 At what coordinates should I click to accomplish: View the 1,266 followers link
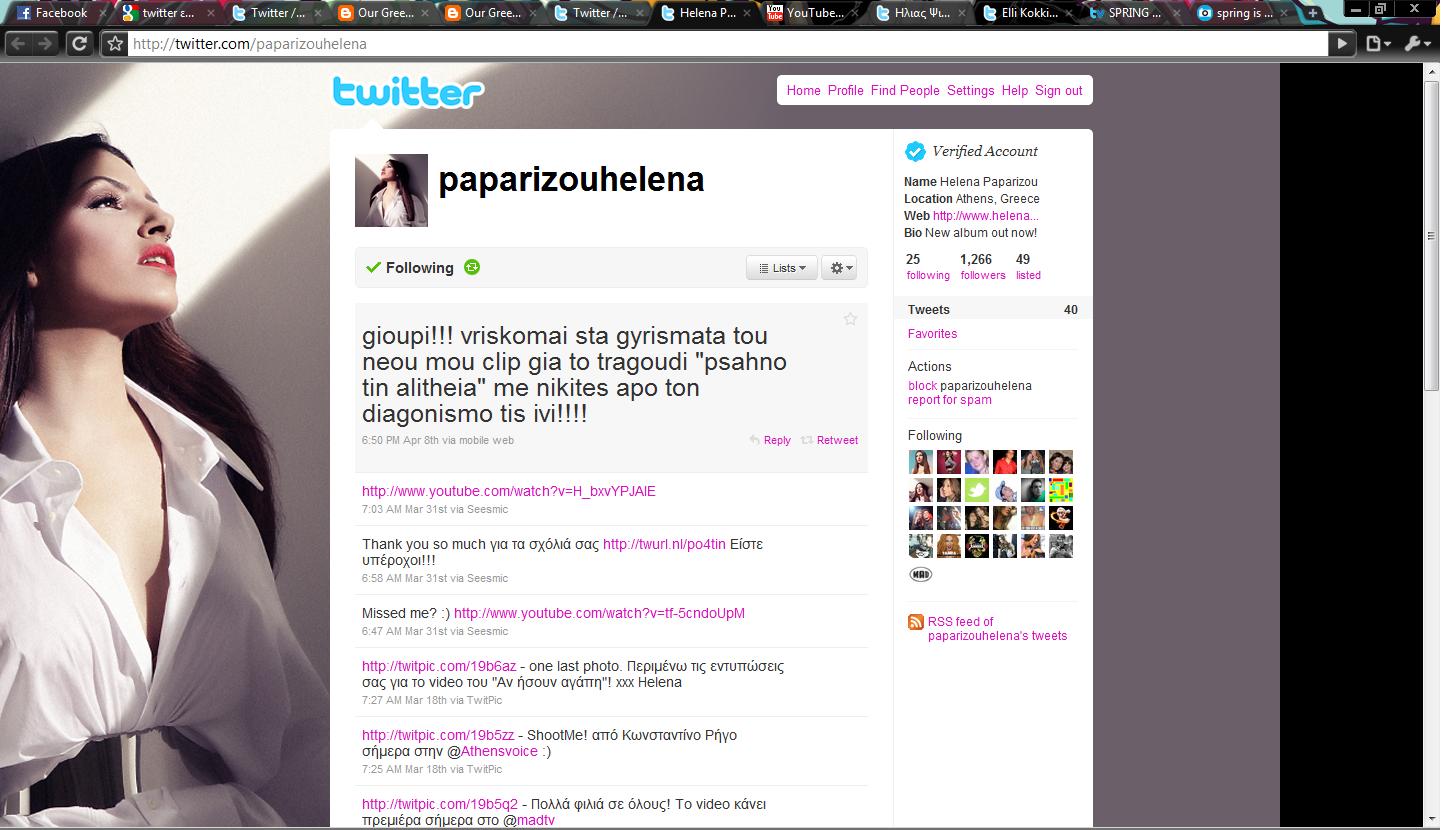coord(982,267)
